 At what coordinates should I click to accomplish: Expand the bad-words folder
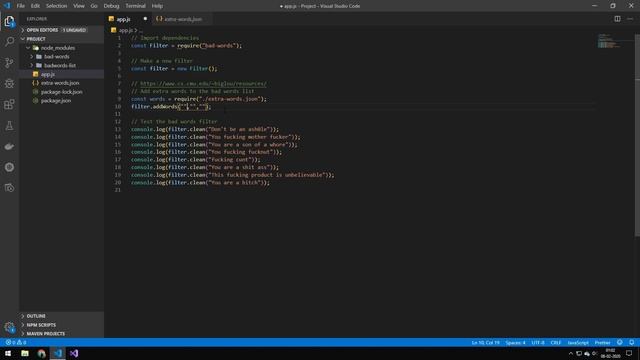[x=62, y=57]
